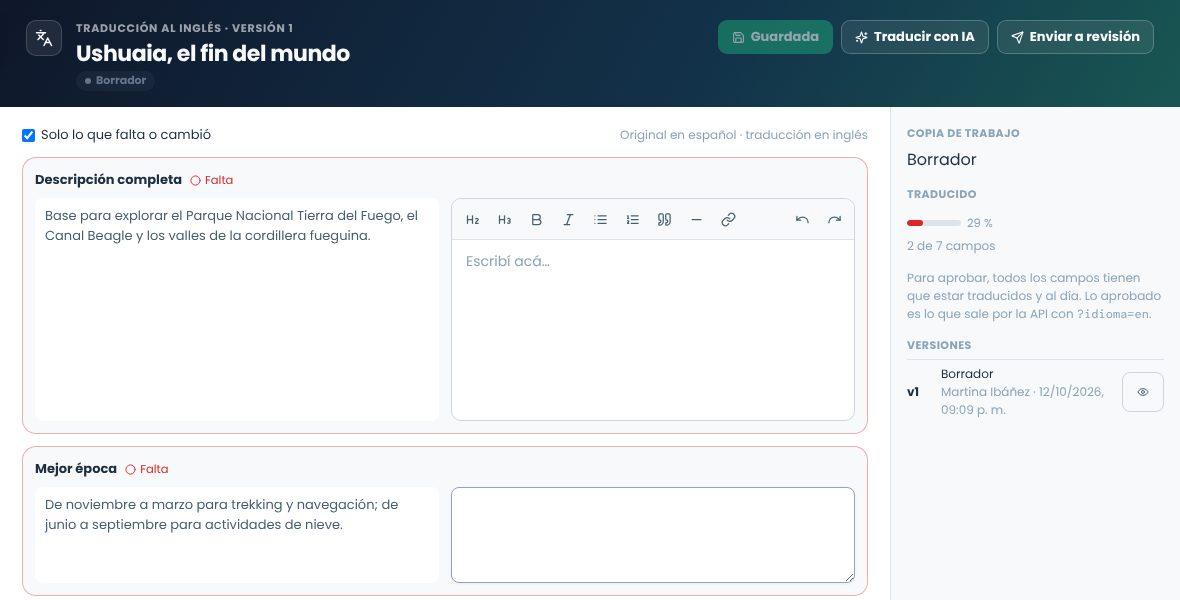Insert a blockquote in the editor
1180x600 pixels.
[665, 220]
